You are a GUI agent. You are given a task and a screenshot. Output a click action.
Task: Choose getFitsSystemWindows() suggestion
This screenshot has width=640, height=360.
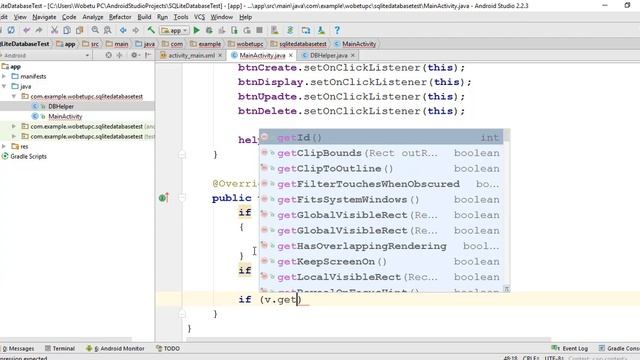coord(381,200)
